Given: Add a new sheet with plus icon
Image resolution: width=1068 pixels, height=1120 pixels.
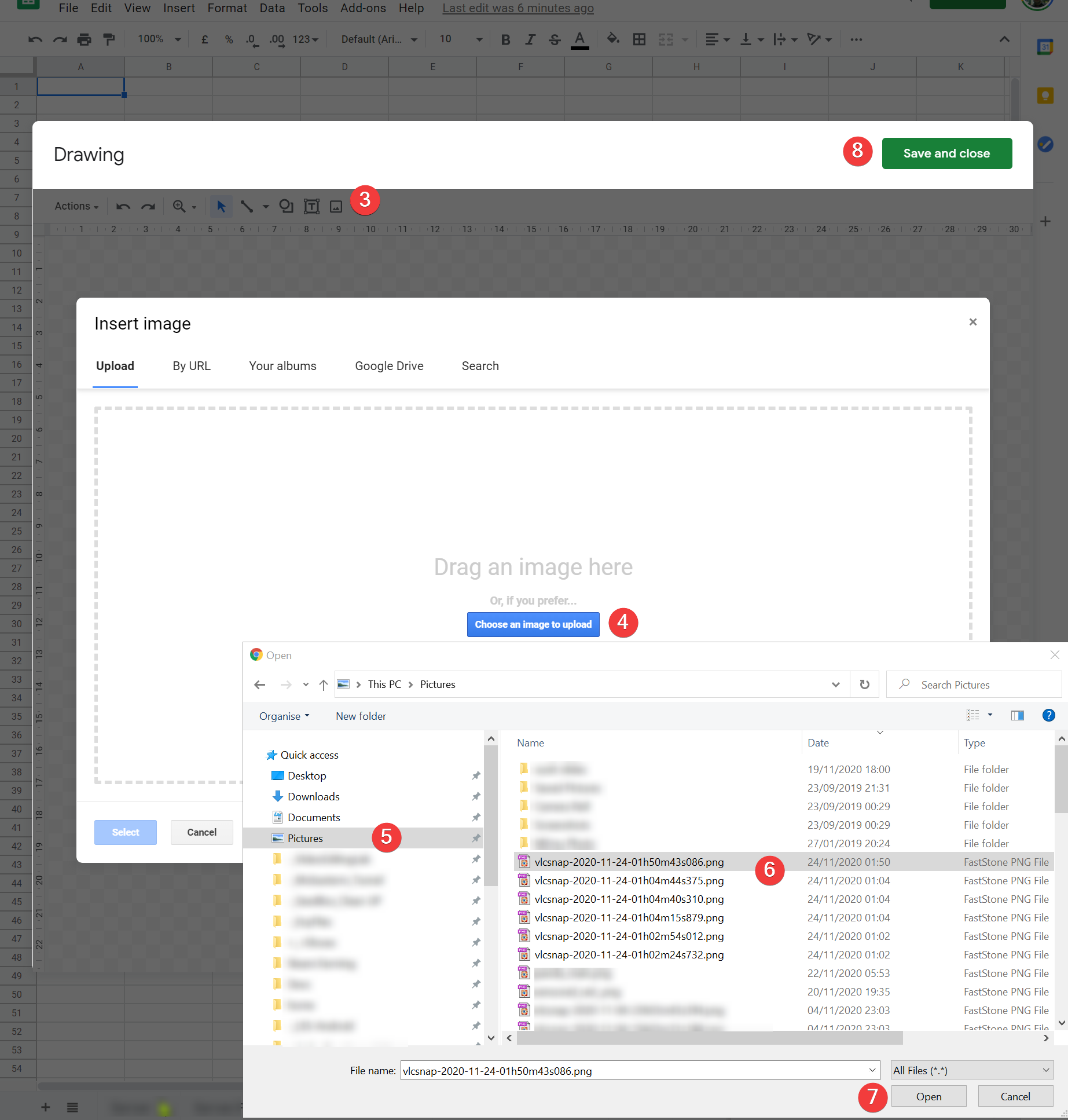Looking at the screenshot, I should 45,1107.
